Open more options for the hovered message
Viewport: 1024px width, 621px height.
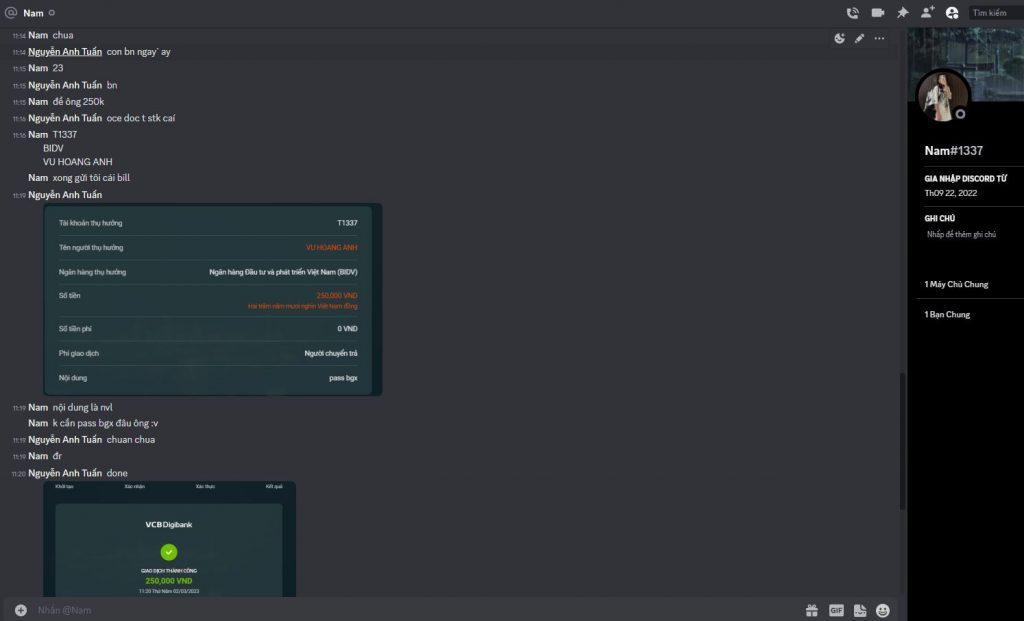879,39
